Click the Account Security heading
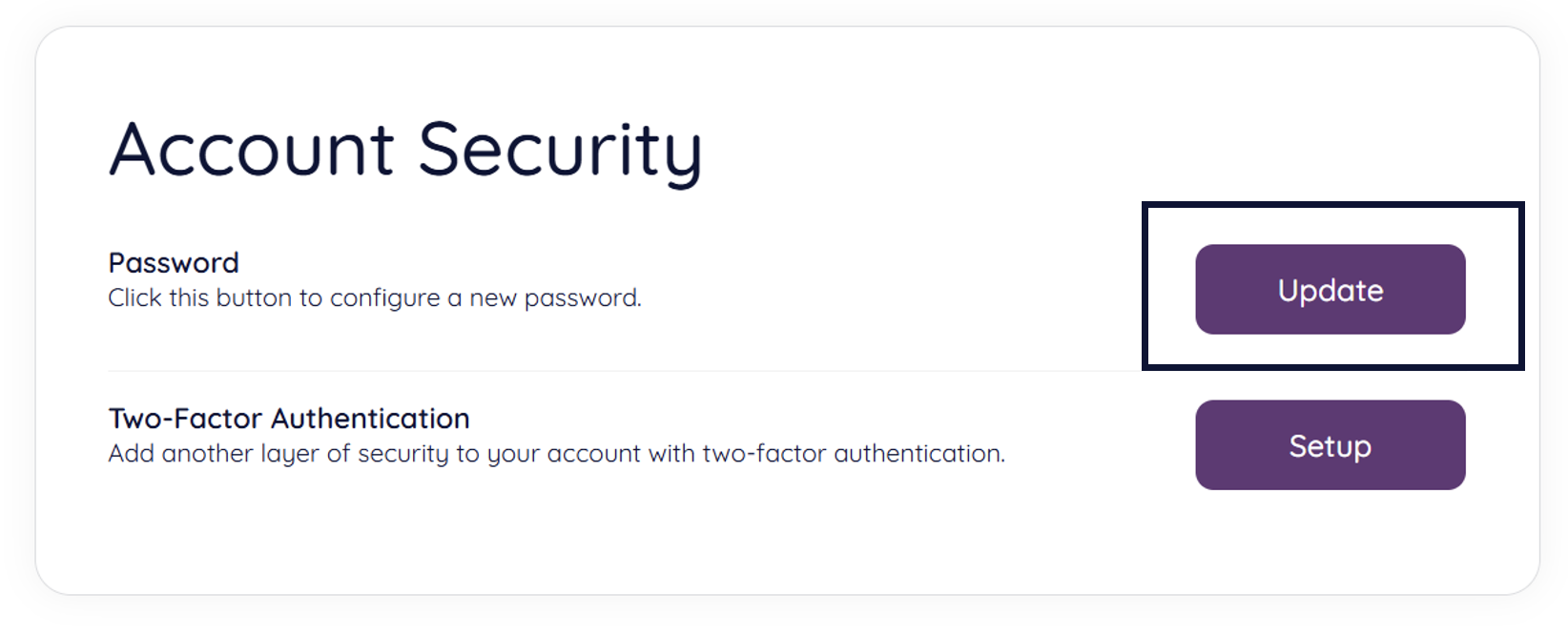 click(405, 151)
